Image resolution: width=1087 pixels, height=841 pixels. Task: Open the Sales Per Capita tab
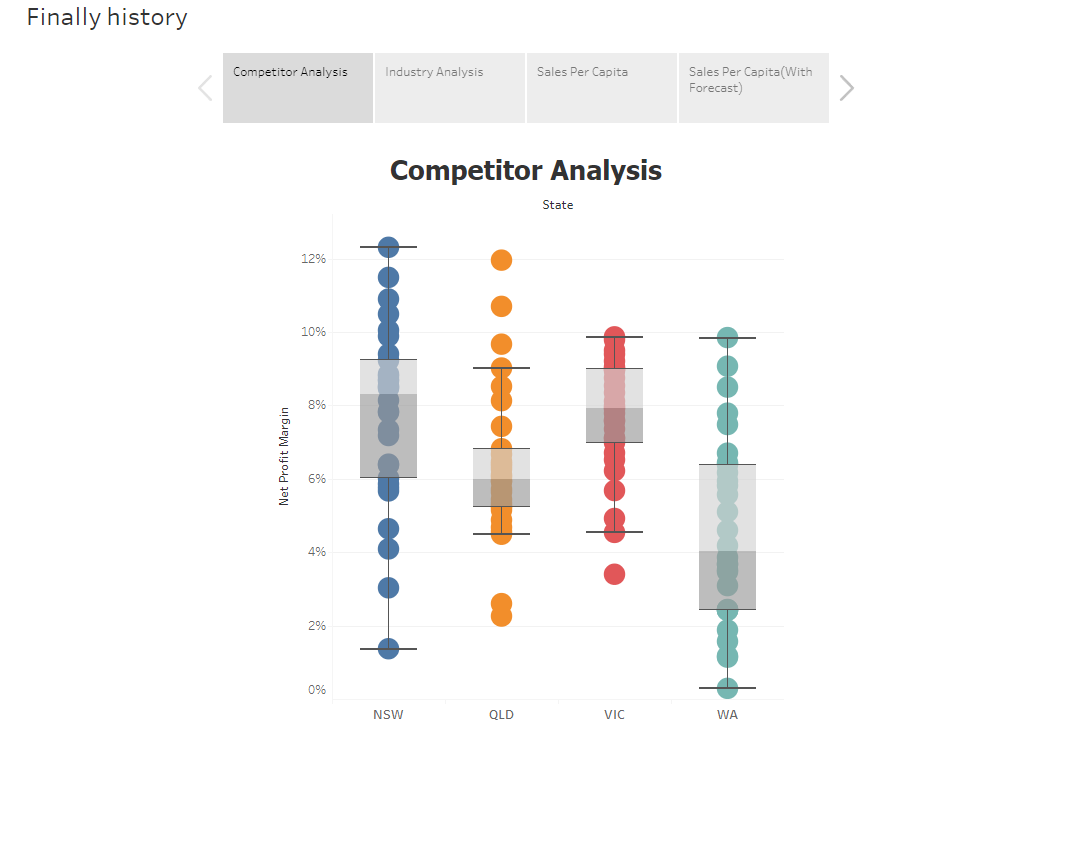[x=601, y=87]
